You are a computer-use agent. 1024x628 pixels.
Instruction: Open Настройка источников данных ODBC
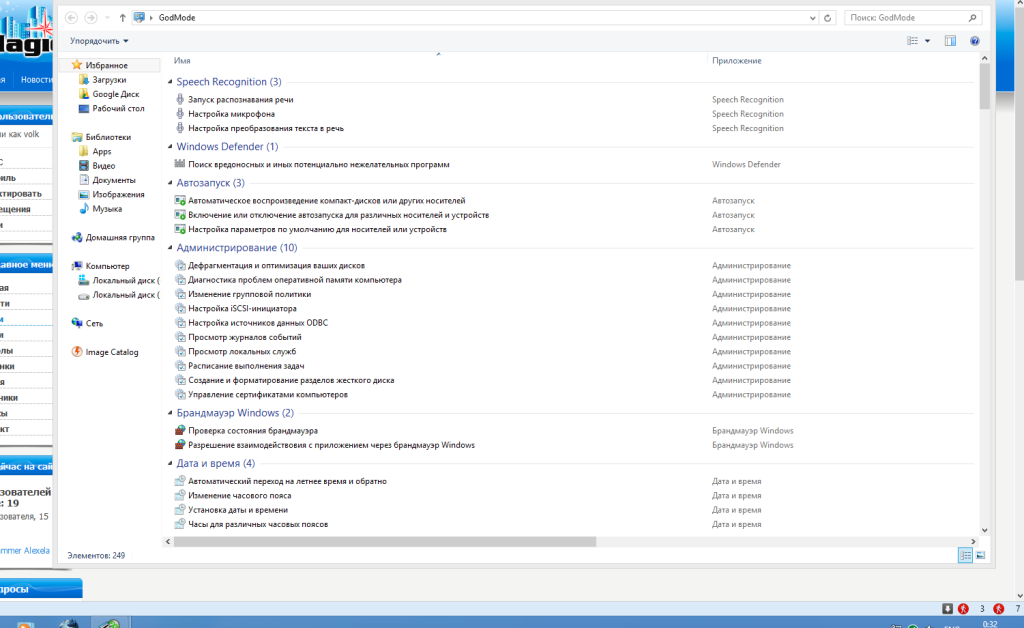(258, 322)
